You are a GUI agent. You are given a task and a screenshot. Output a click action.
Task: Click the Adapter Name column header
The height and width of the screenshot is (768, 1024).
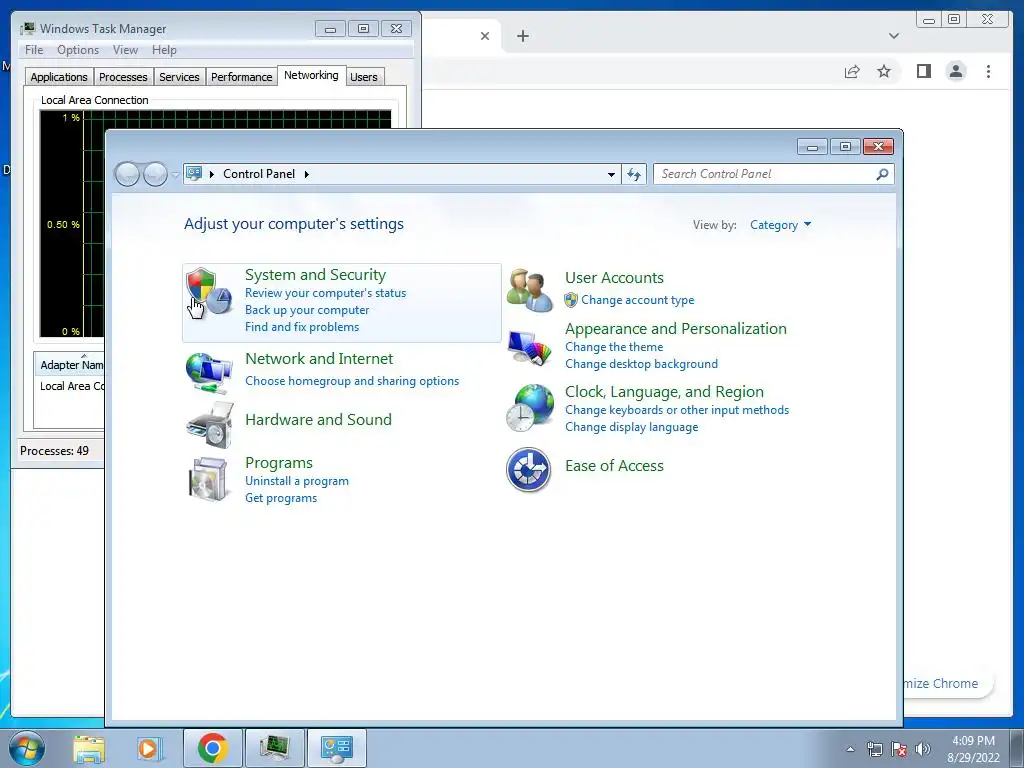click(x=71, y=364)
